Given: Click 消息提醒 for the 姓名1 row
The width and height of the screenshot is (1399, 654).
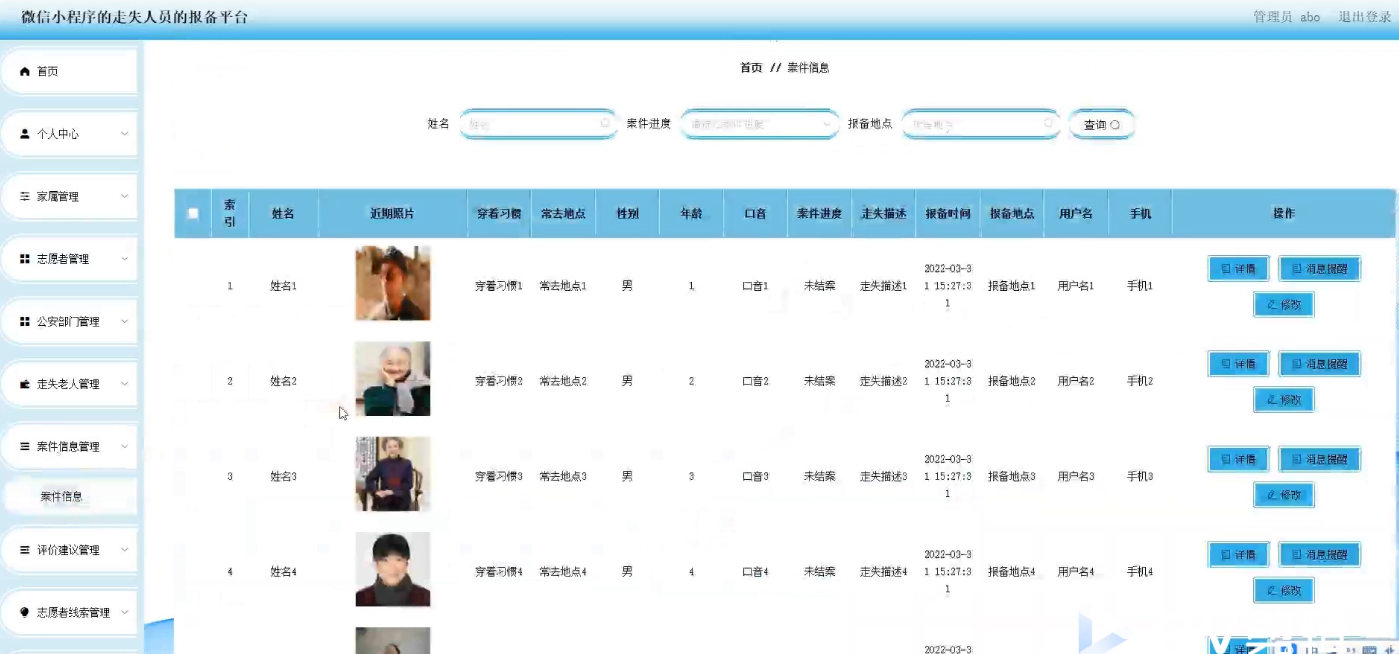Looking at the screenshot, I should pos(1320,268).
